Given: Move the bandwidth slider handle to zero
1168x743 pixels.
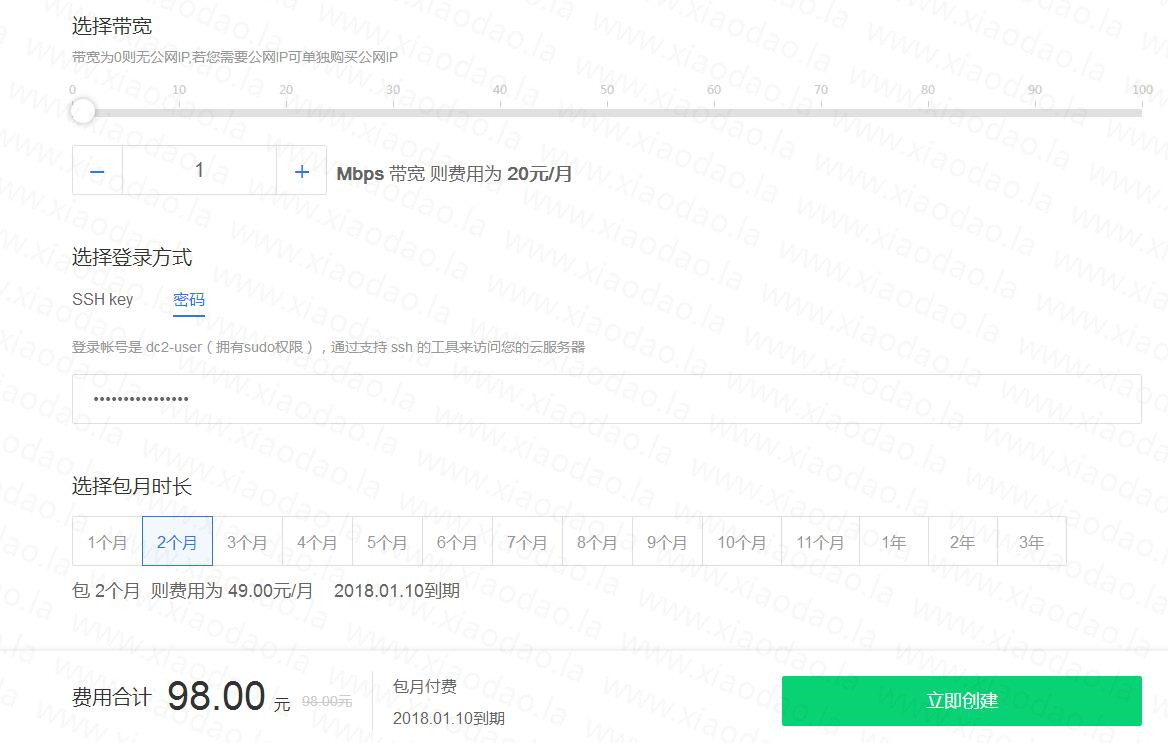Looking at the screenshot, I should click(x=82, y=111).
